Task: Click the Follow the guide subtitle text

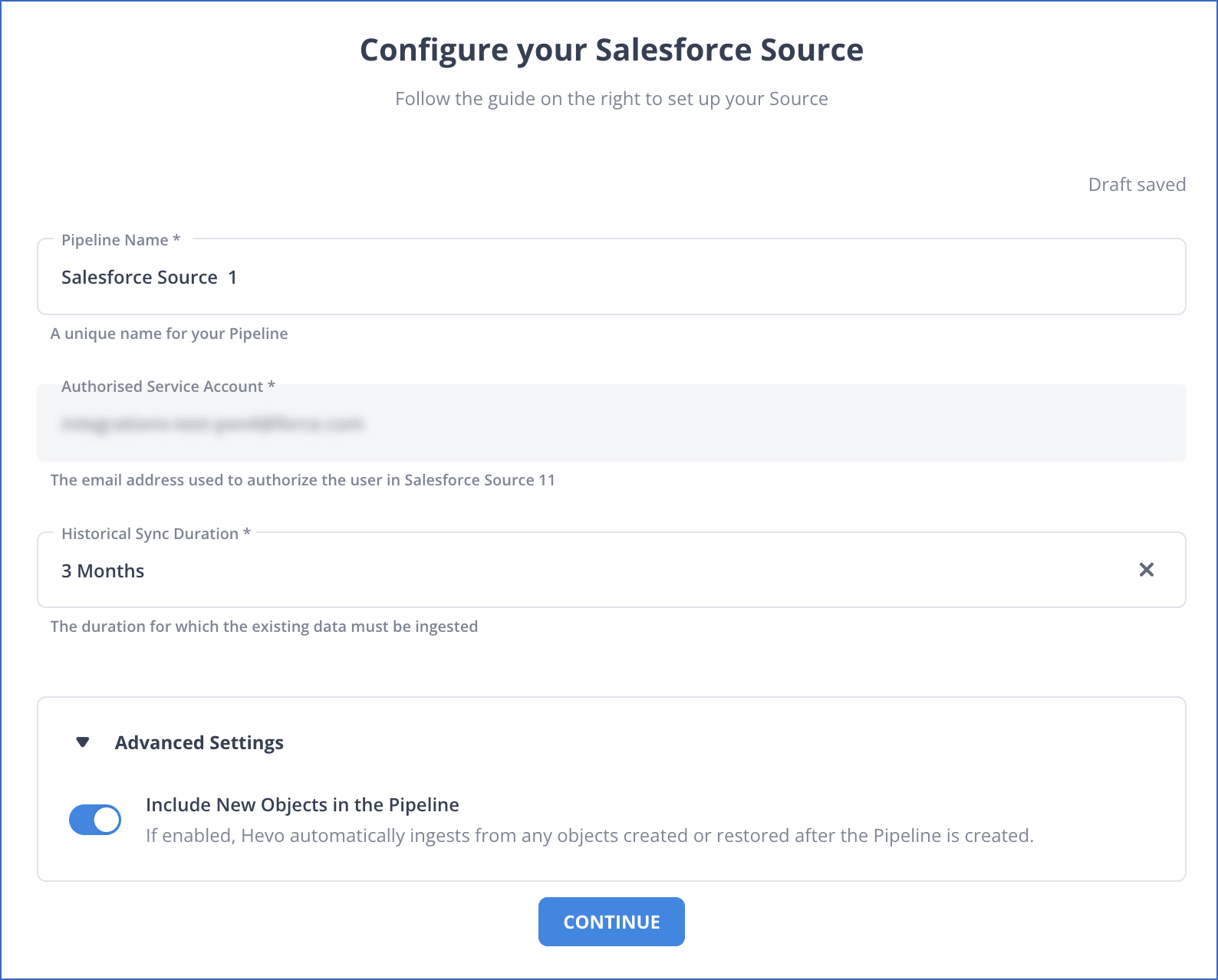Action: 611,99
